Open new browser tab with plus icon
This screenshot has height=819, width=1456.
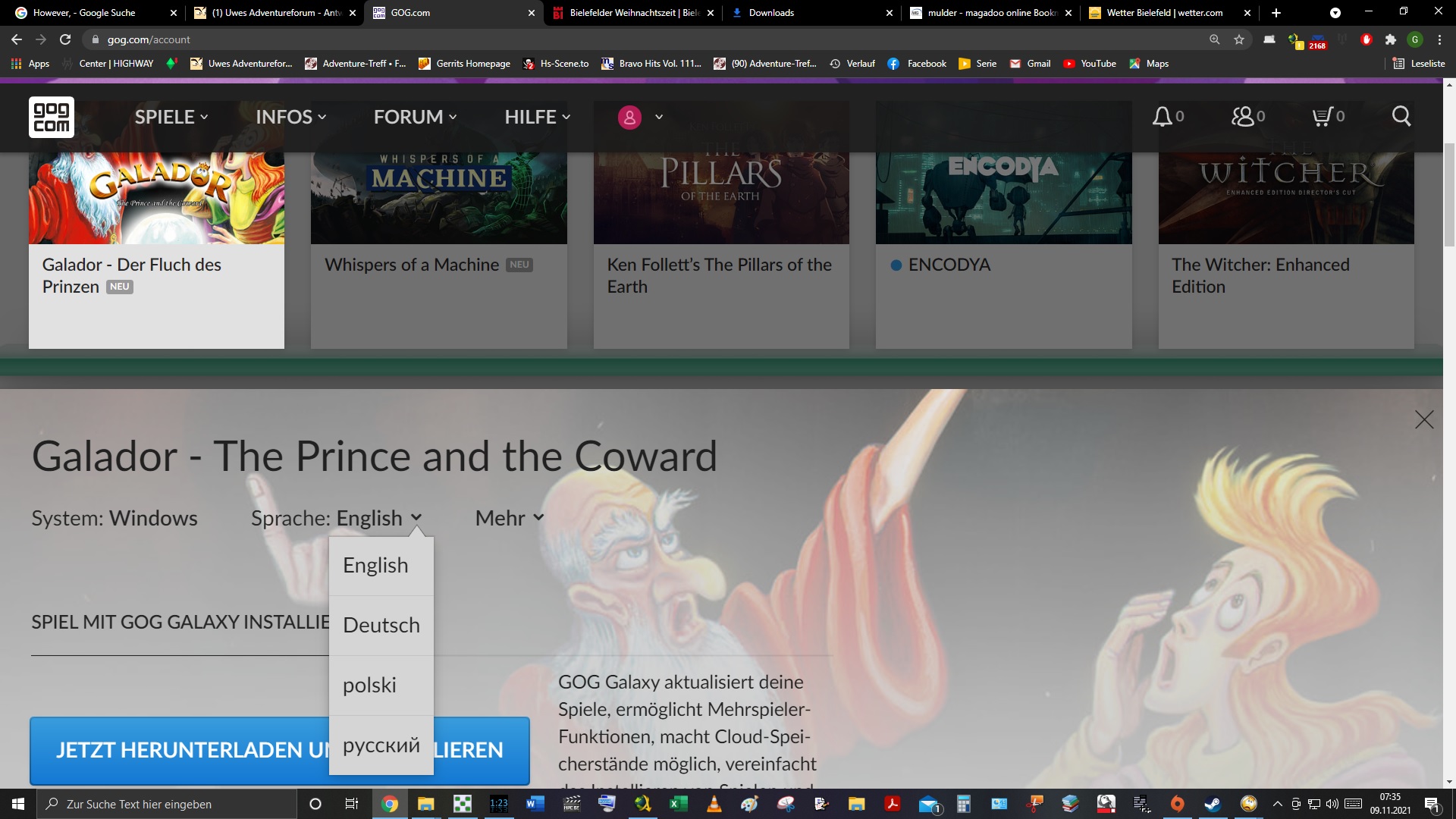1276,13
